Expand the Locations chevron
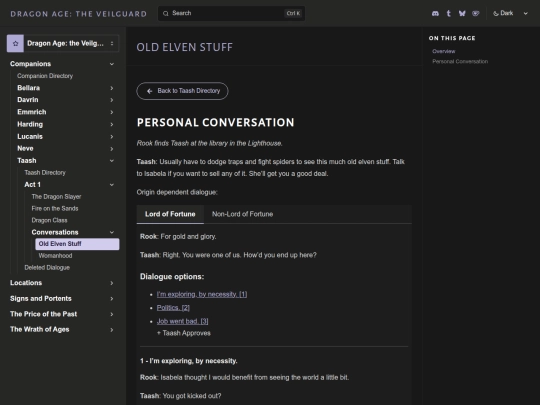 click(112, 283)
